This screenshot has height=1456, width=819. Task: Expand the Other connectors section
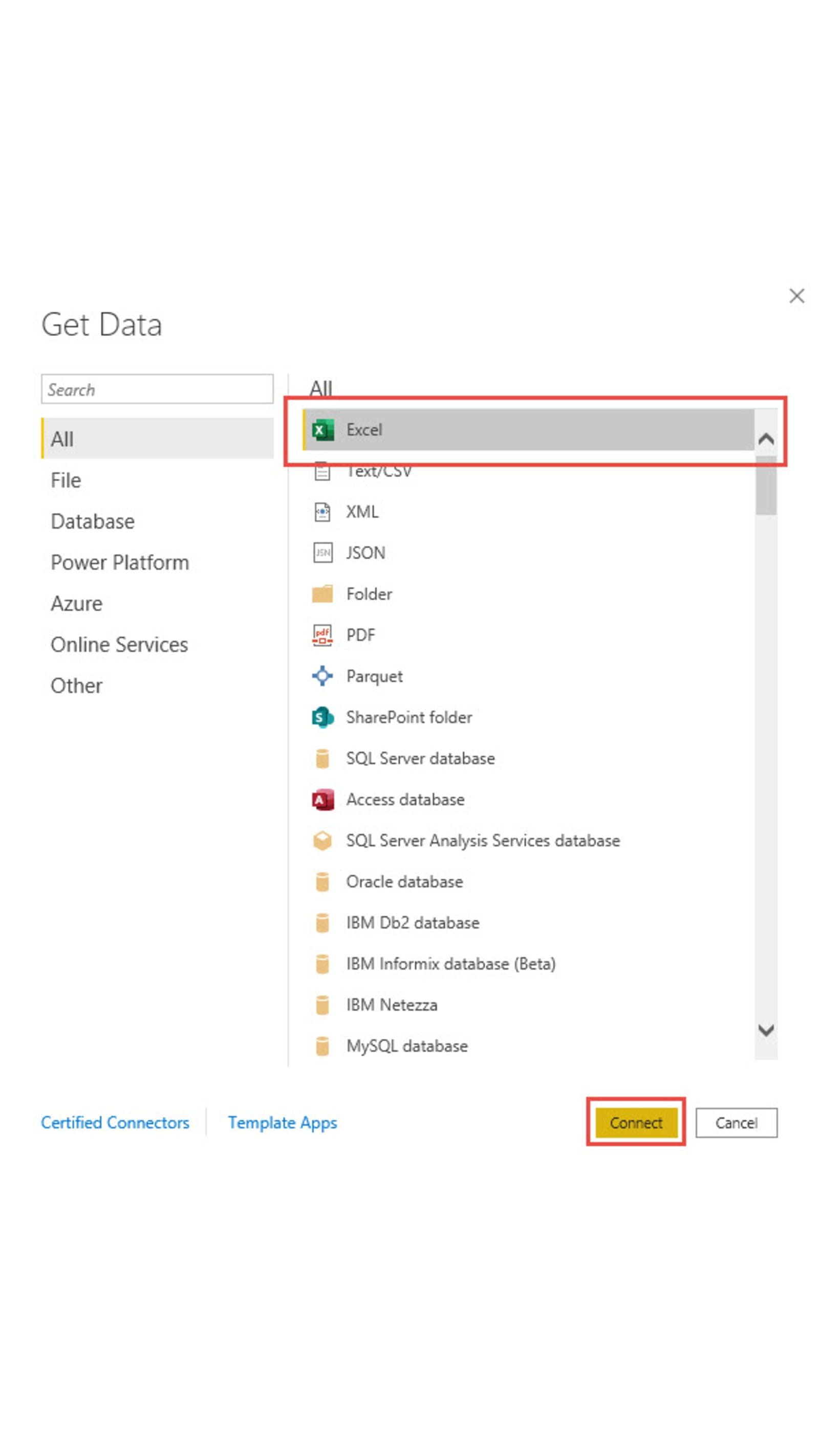pos(76,685)
